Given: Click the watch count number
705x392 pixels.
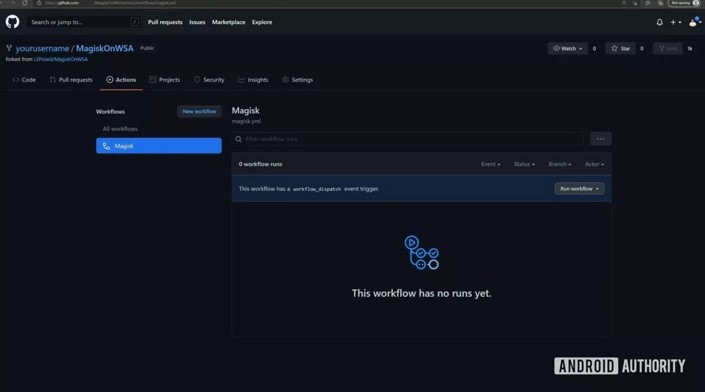Looking at the screenshot, I should (594, 49).
